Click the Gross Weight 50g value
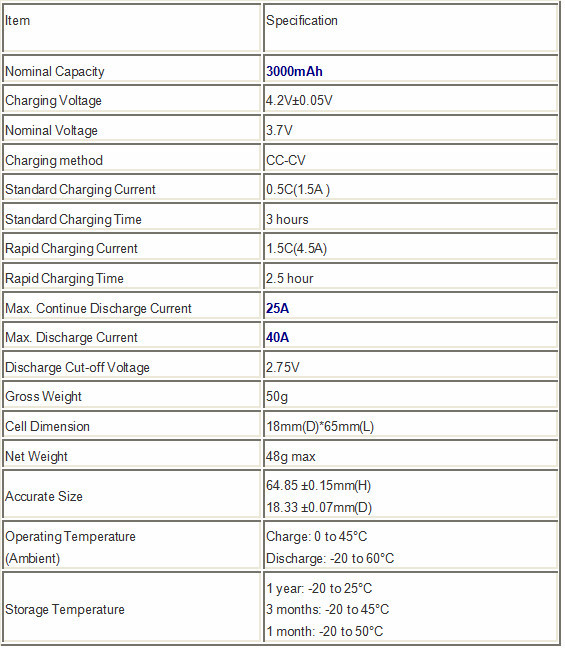565x648 pixels. [x=277, y=397]
